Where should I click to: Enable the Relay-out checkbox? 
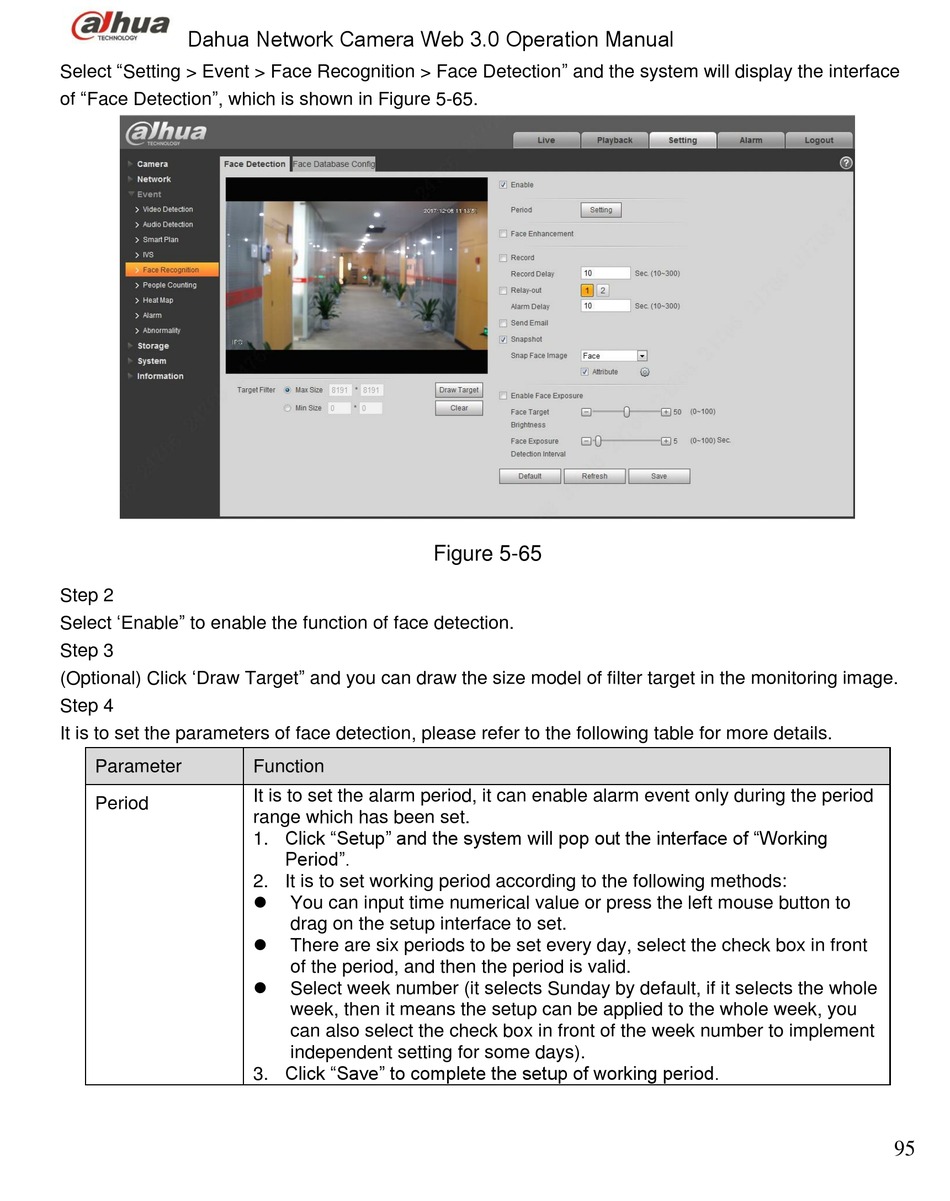(x=503, y=290)
